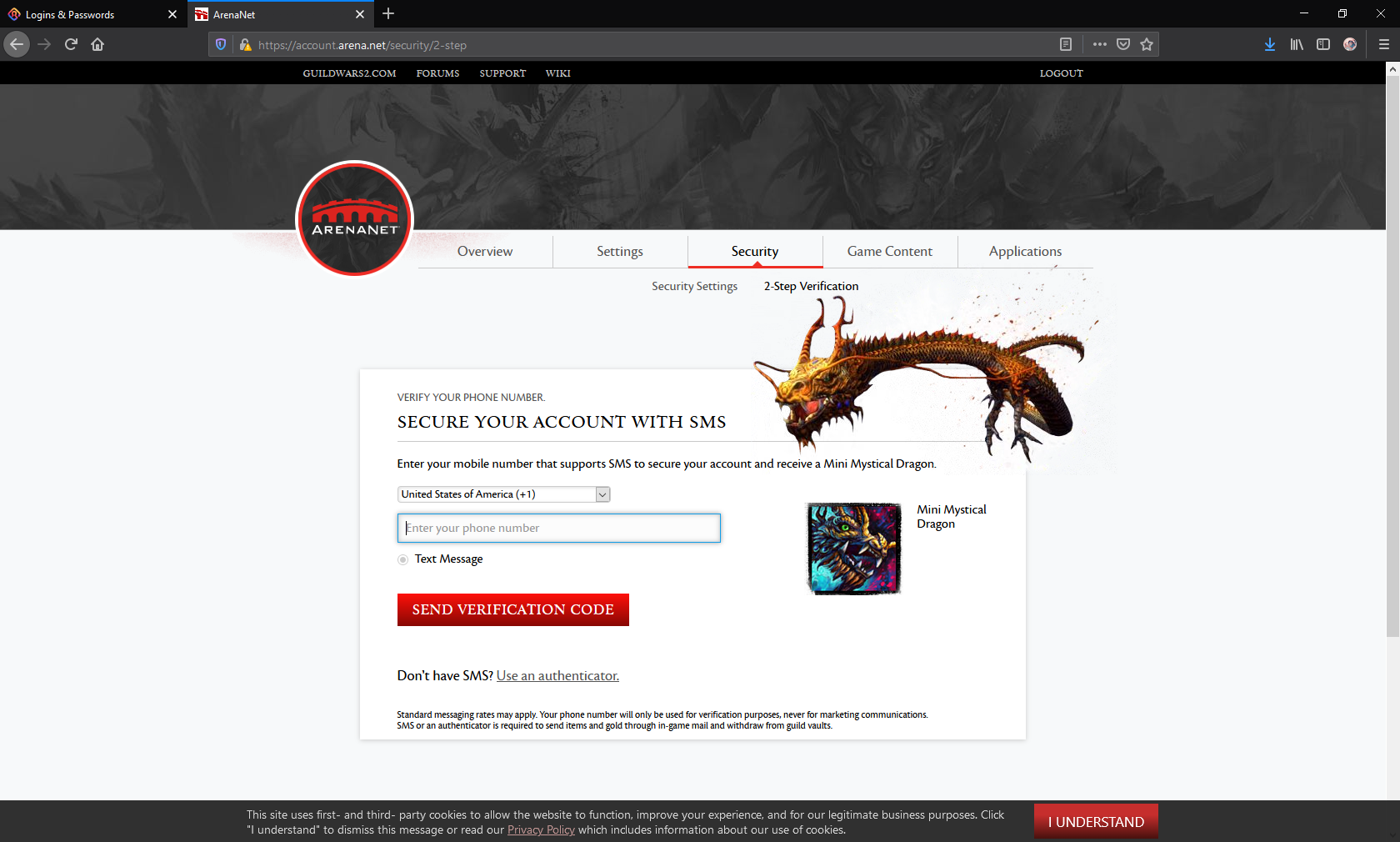Go back to the previous page
The width and height of the screenshot is (1400, 842).
17,44
